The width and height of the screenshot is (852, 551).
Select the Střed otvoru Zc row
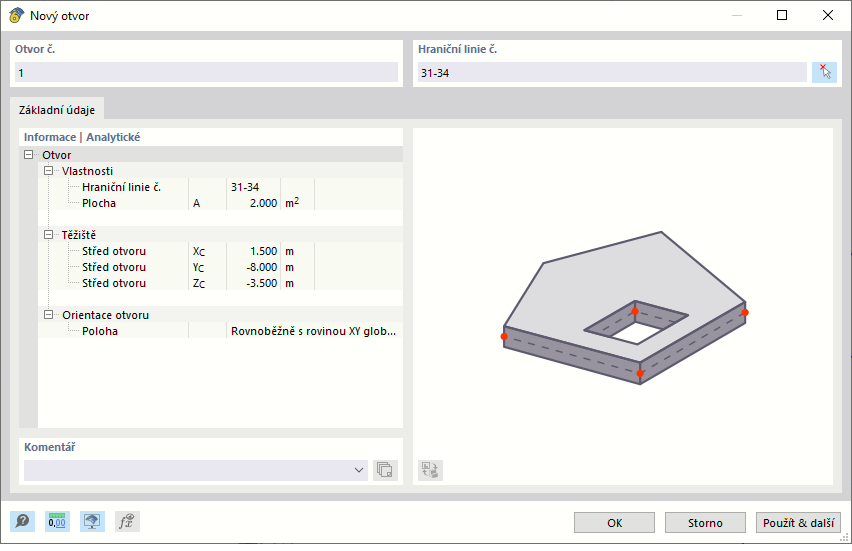[221, 283]
